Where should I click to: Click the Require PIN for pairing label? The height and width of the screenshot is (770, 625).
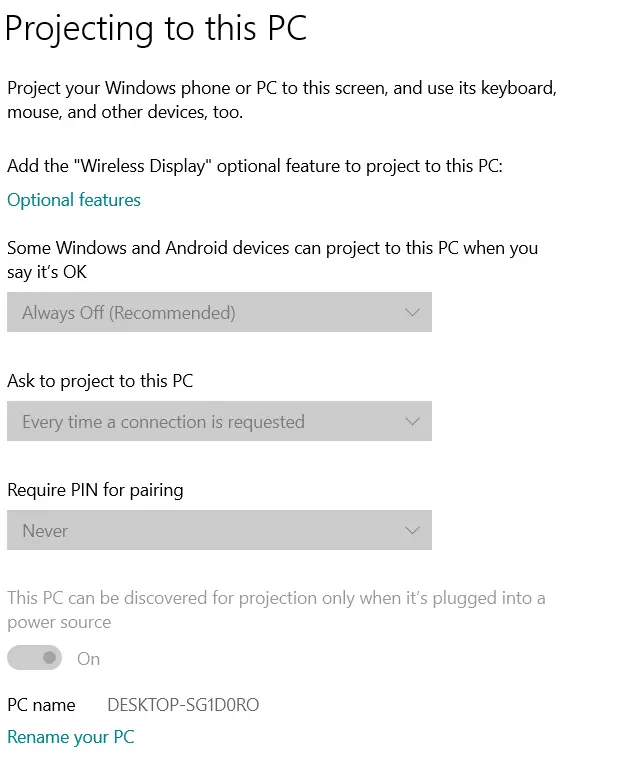pyautogui.click(x=95, y=490)
